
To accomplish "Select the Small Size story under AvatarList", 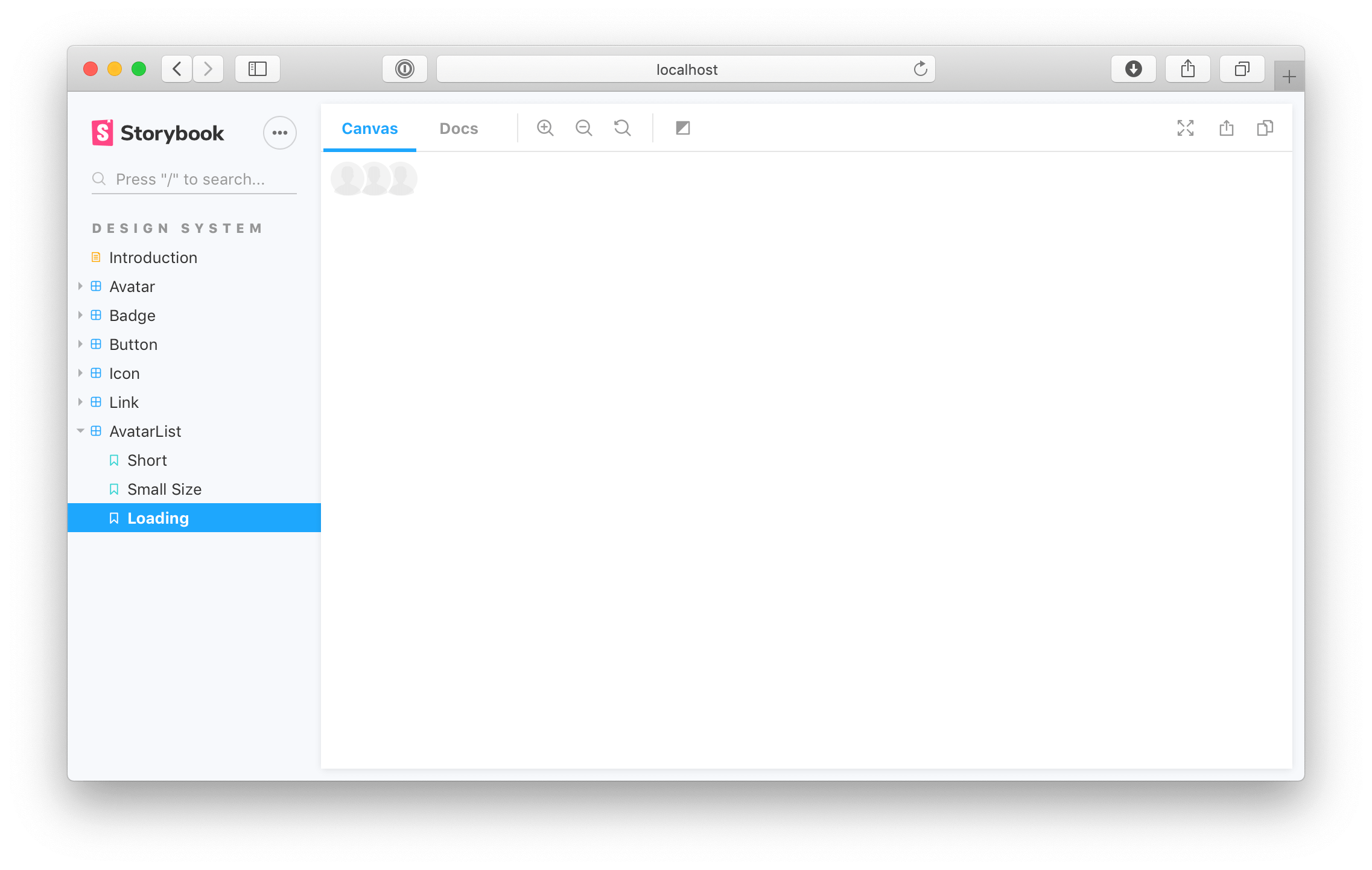I will pos(164,489).
